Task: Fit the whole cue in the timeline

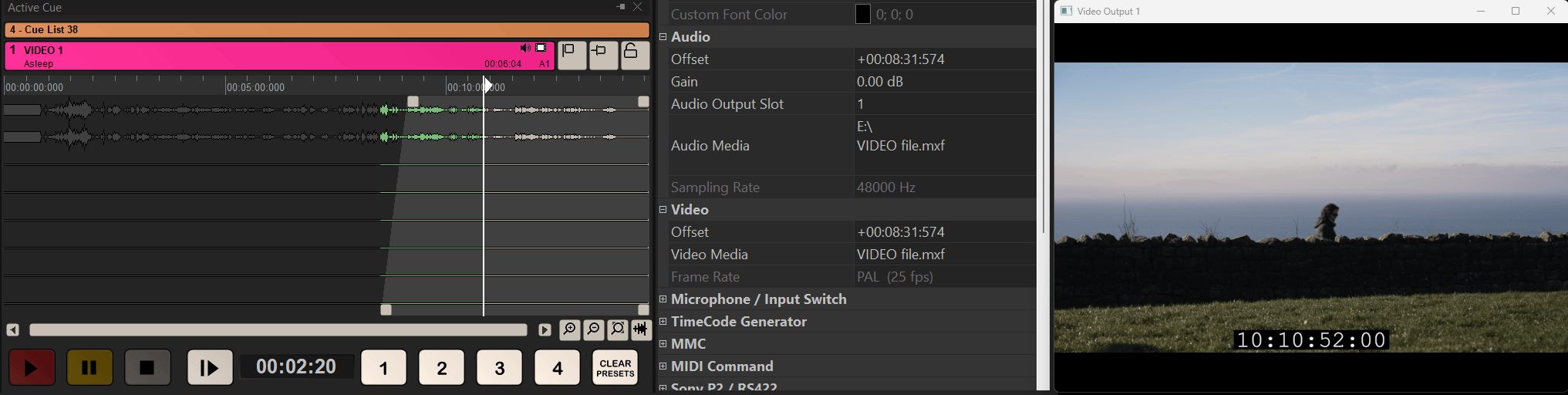Action: [x=617, y=329]
